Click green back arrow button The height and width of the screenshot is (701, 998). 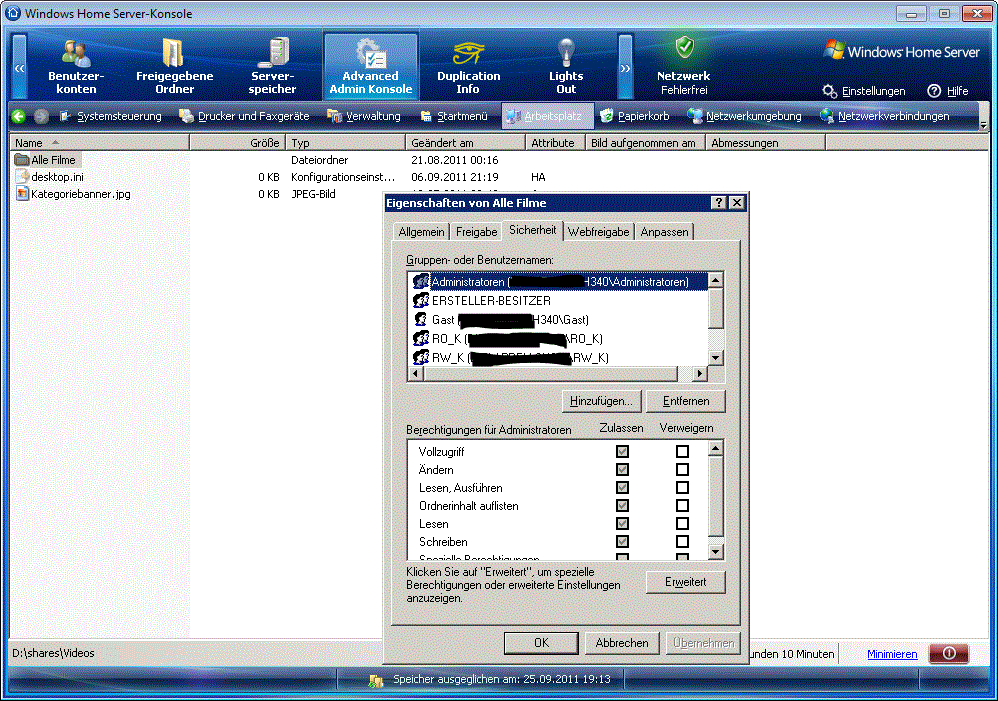pos(18,116)
